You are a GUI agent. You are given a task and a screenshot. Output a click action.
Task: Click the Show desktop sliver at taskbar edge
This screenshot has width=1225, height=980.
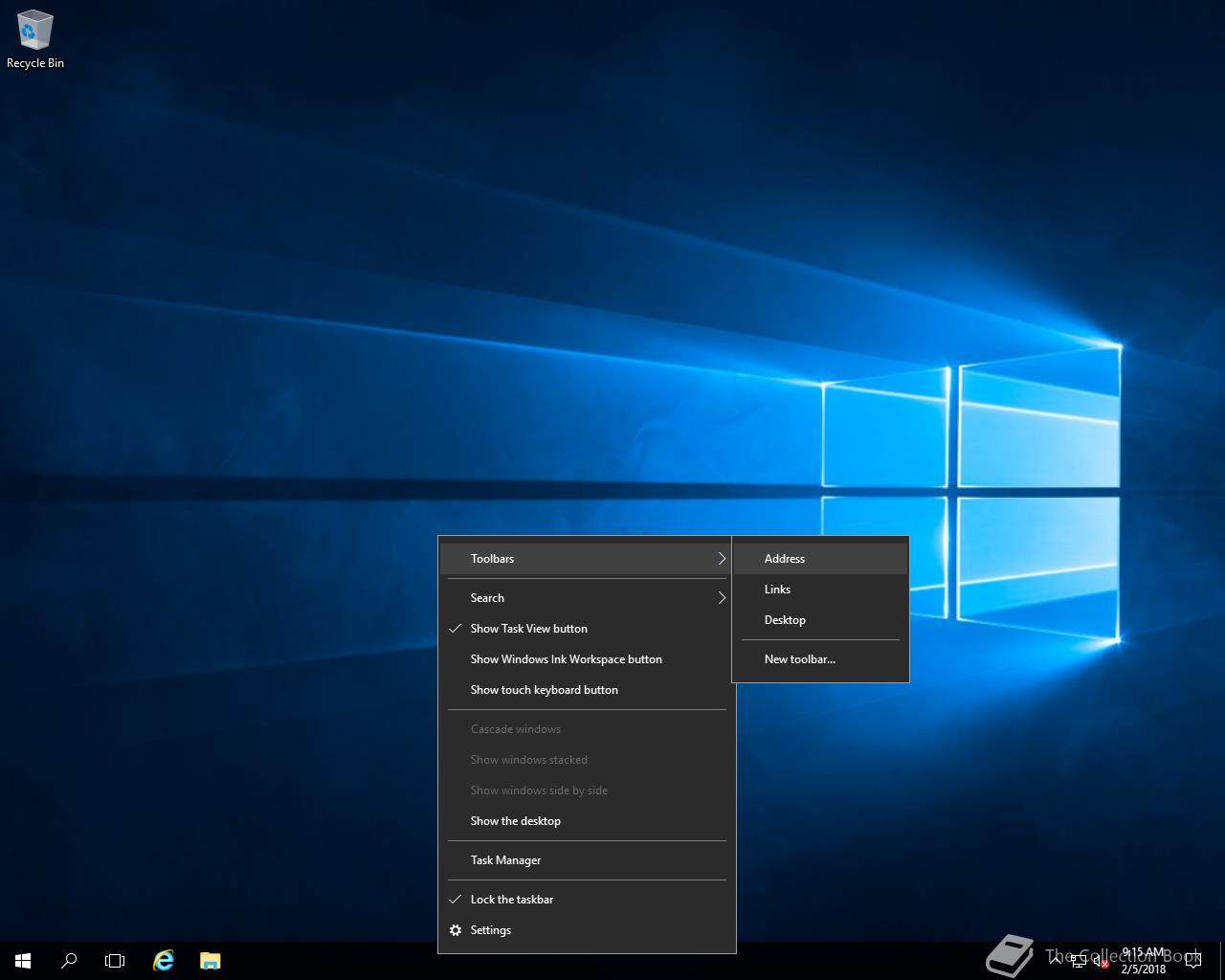point(1222,960)
